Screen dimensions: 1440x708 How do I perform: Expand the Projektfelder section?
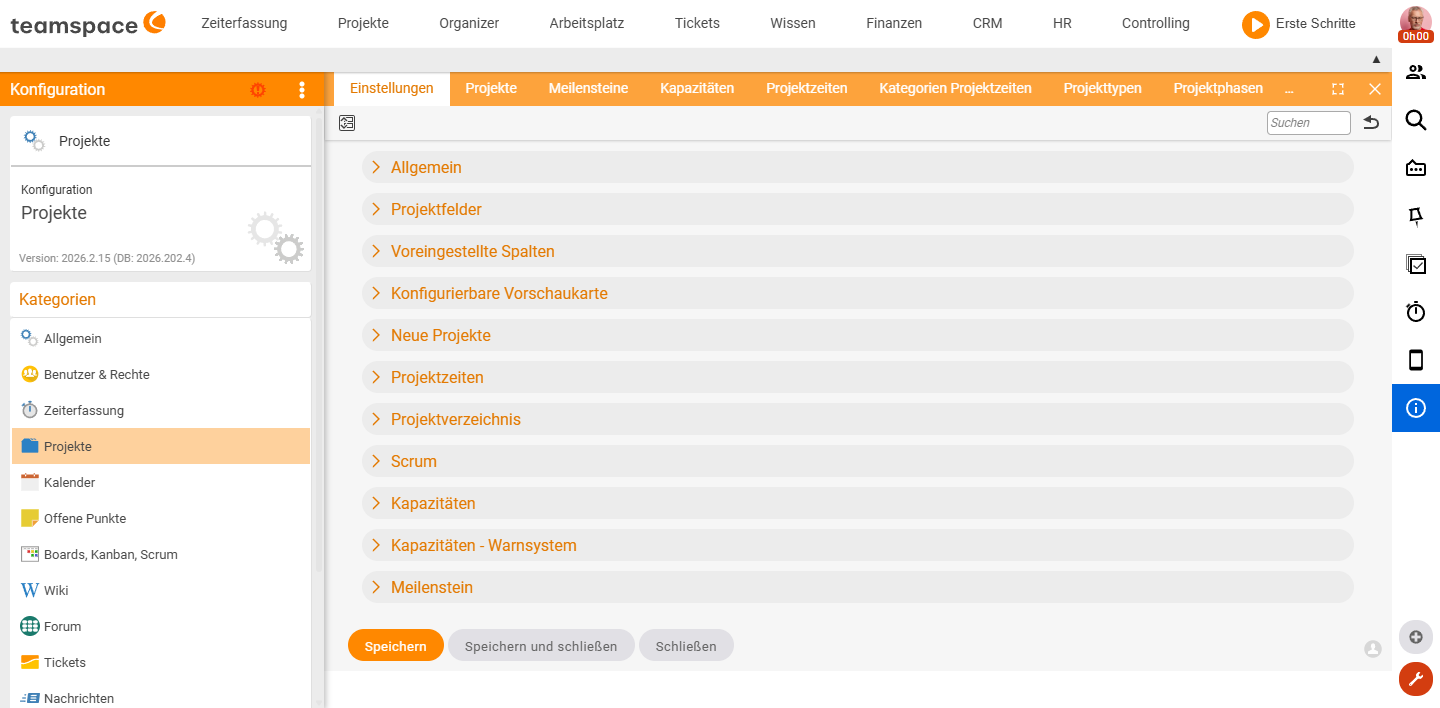857,209
